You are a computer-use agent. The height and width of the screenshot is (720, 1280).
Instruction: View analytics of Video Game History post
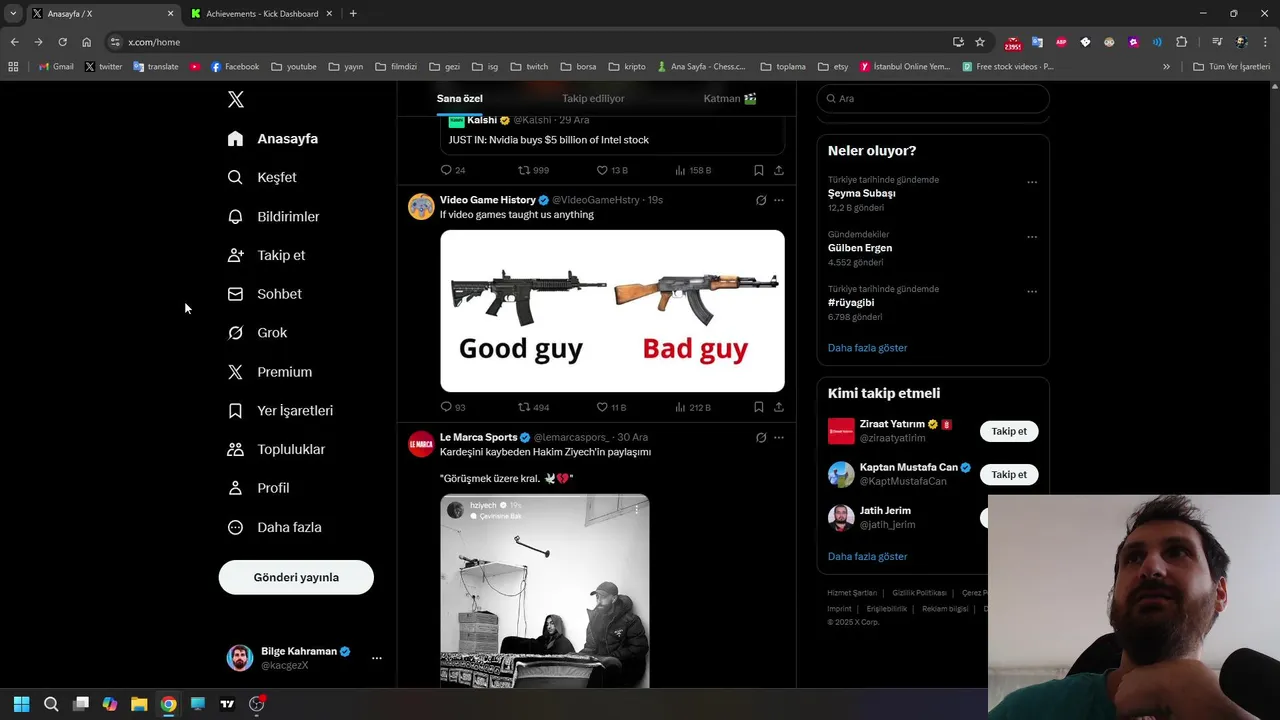coord(693,407)
